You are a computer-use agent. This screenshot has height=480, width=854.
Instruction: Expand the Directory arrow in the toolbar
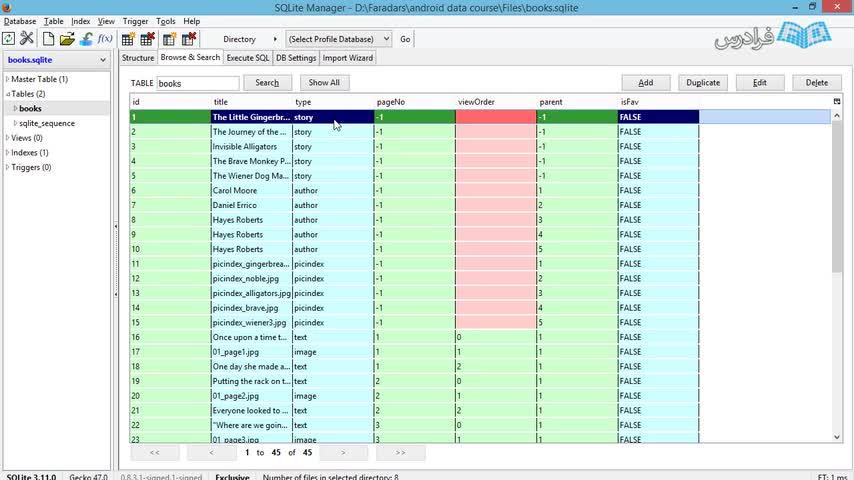(274, 39)
